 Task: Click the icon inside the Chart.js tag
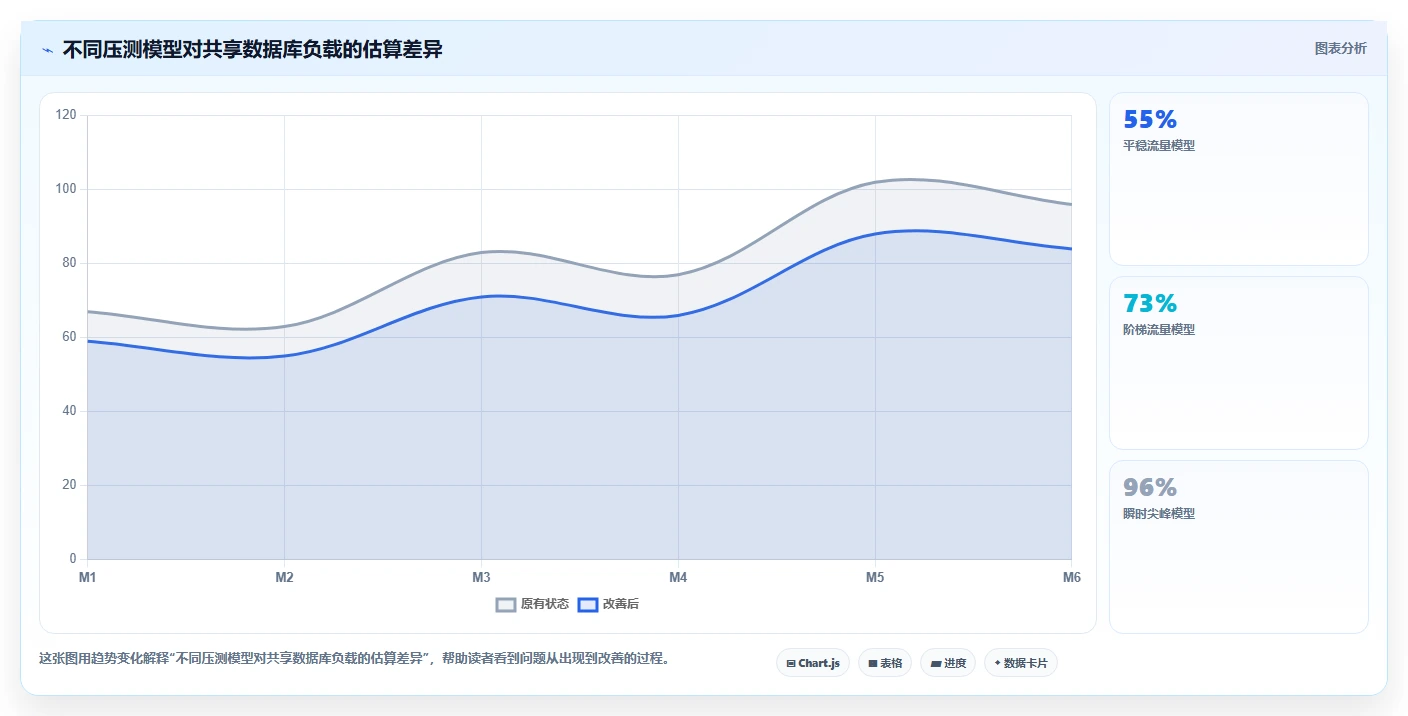click(x=791, y=663)
